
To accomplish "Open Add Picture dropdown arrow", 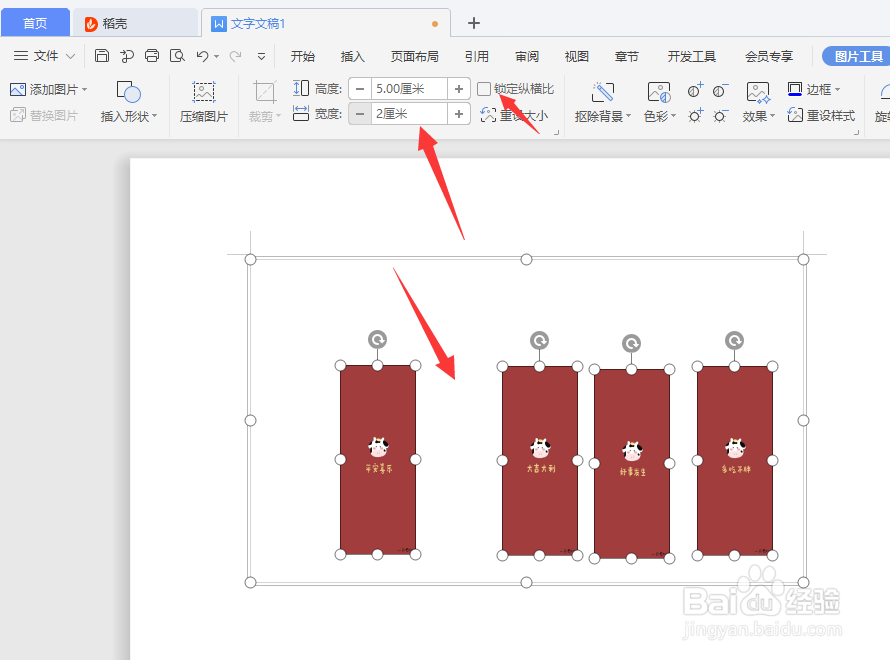I will [85, 90].
